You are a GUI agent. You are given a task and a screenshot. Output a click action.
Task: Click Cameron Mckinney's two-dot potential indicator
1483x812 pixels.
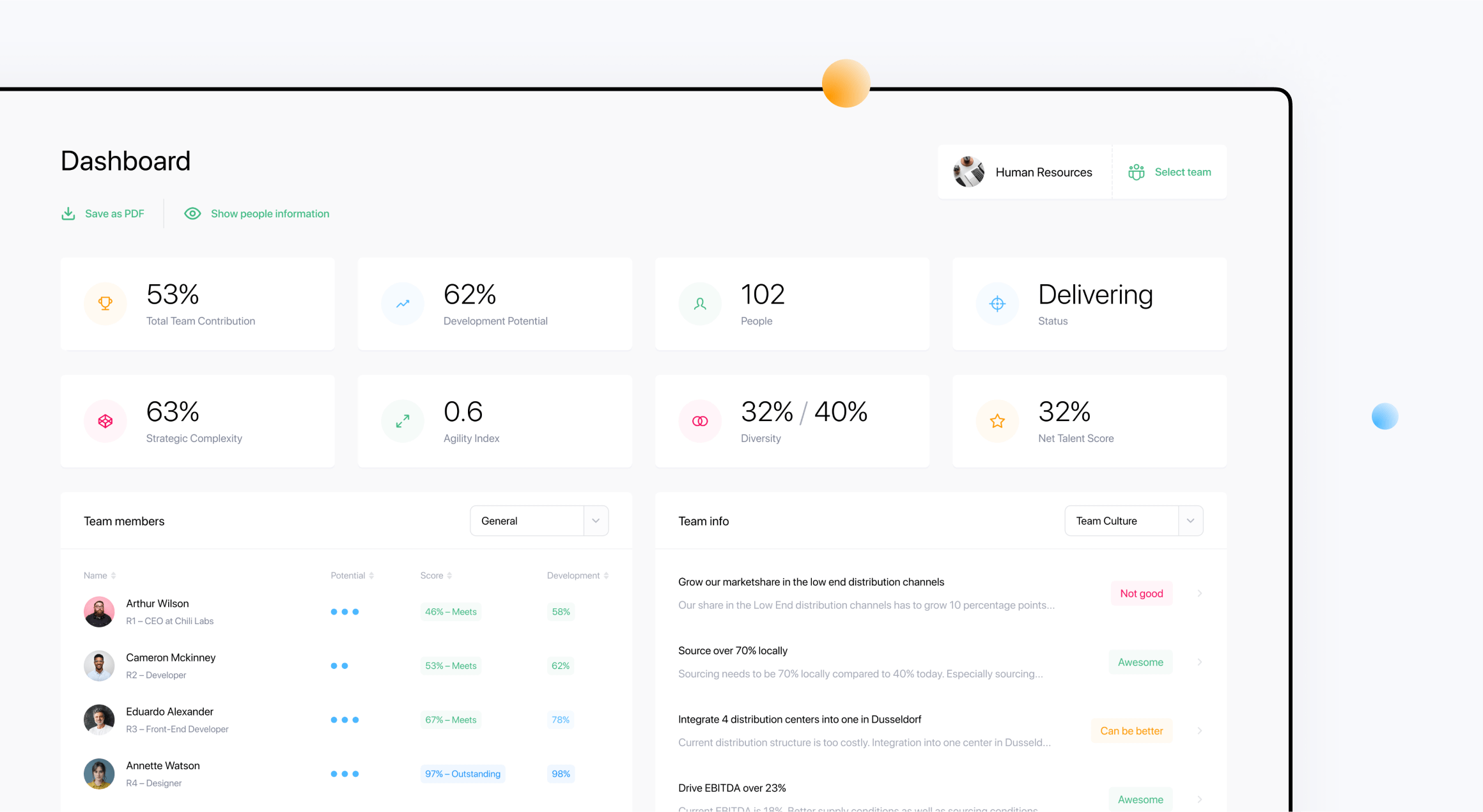[x=339, y=666]
